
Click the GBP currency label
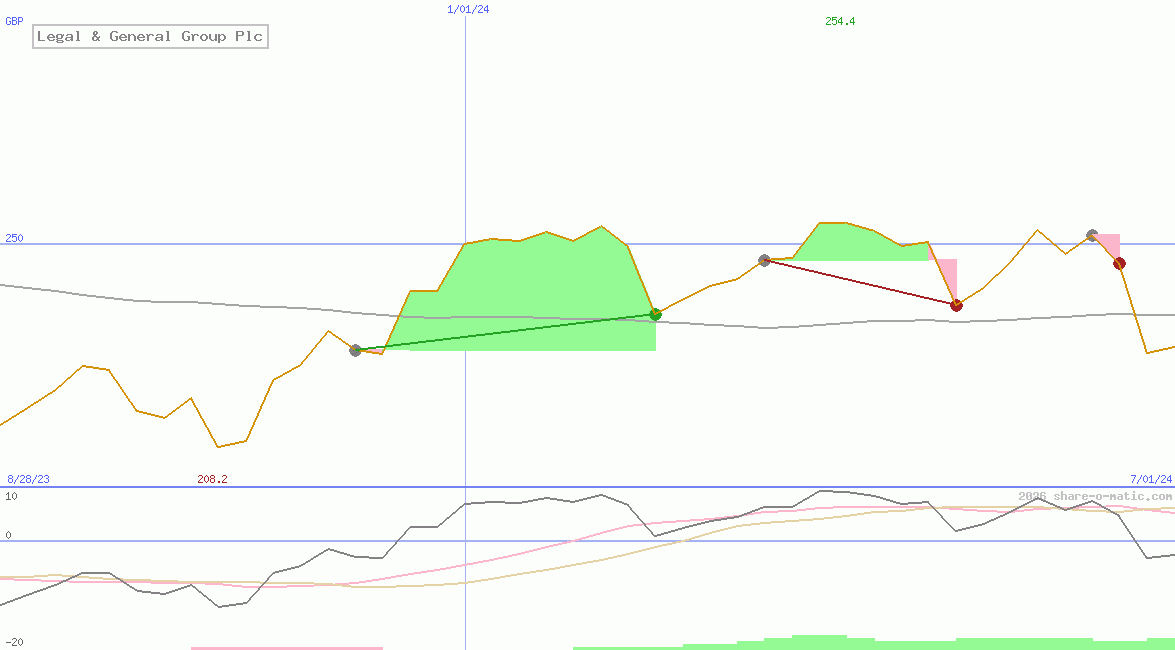point(14,21)
